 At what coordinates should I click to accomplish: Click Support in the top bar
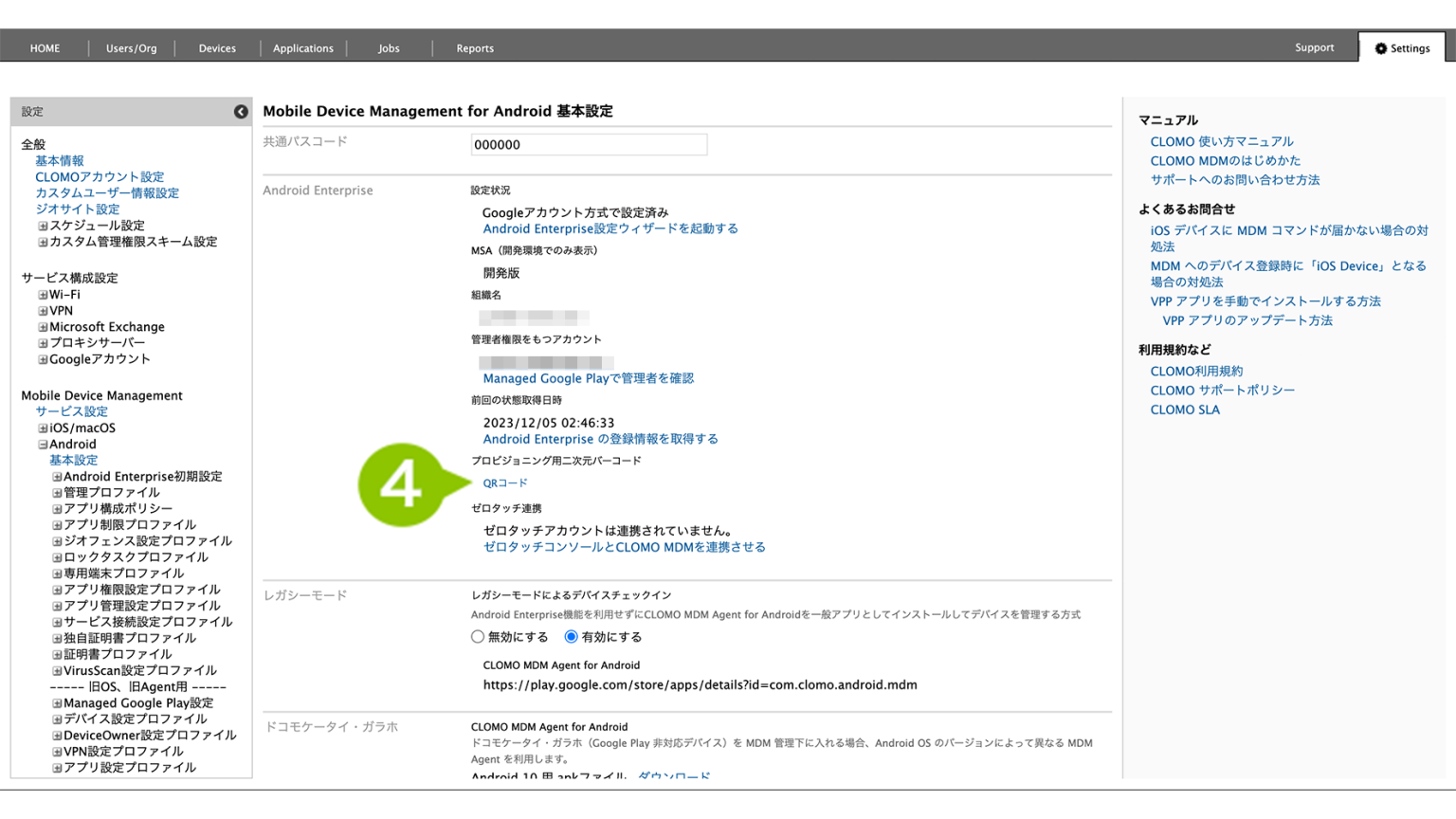pyautogui.click(x=1314, y=47)
